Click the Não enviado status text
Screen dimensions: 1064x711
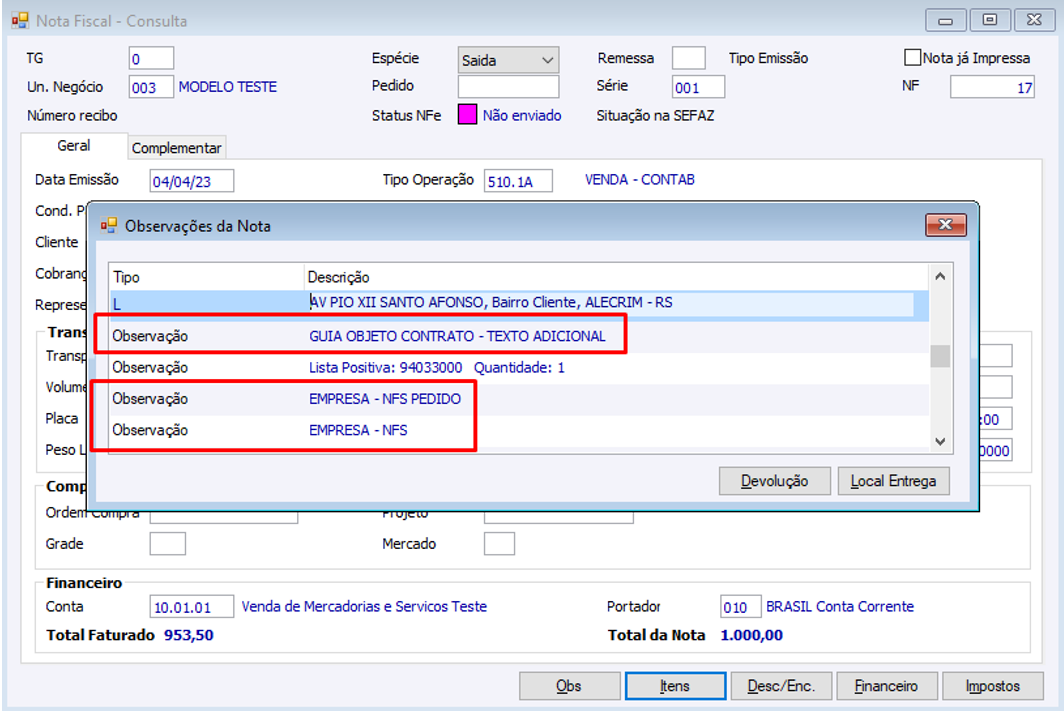[522, 115]
